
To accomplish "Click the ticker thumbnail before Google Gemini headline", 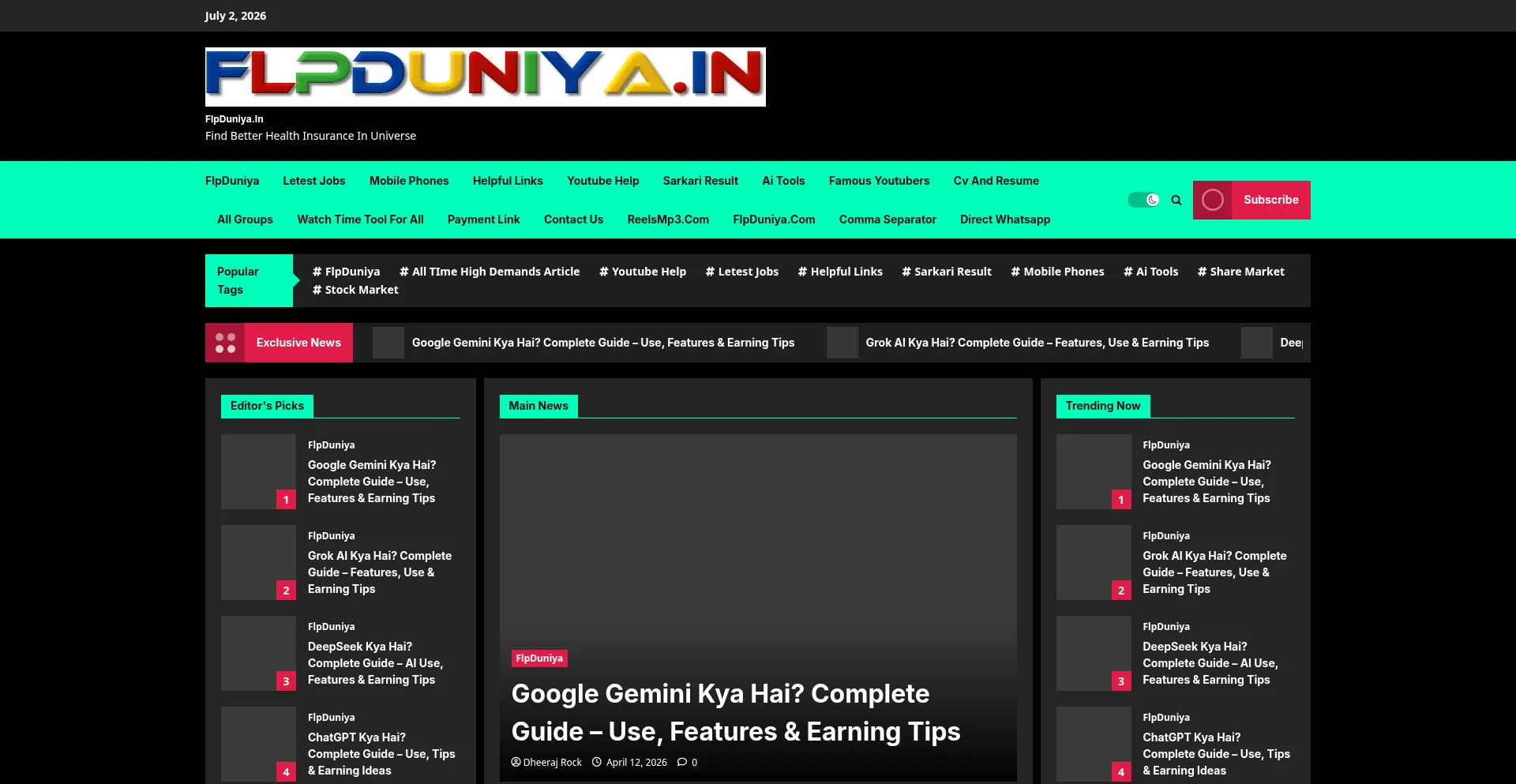I will coord(388,343).
